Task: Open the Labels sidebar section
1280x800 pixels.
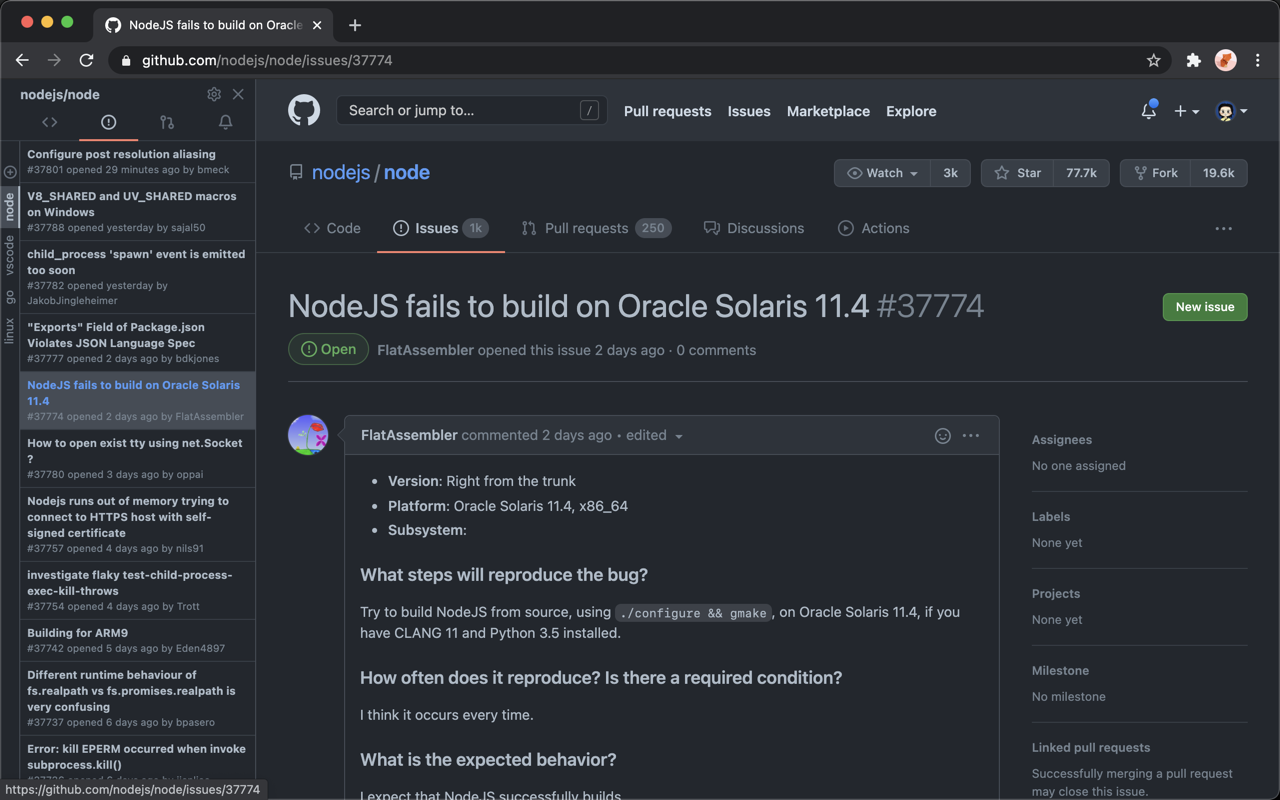Action: [1051, 517]
